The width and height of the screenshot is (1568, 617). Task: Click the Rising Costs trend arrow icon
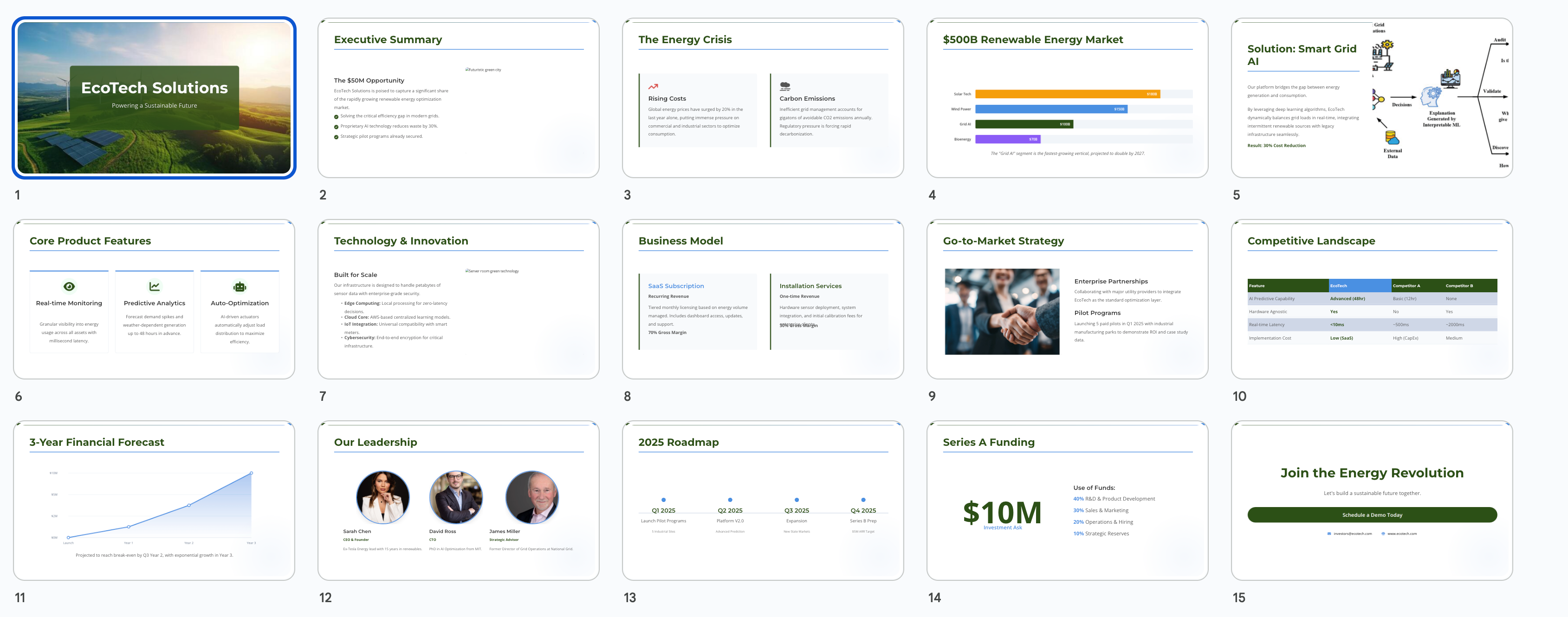pyautogui.click(x=653, y=86)
